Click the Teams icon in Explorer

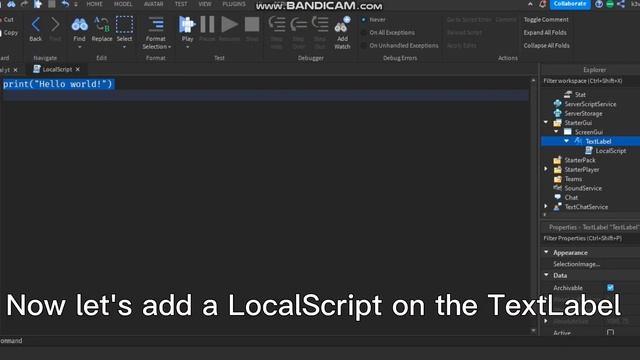click(x=558, y=179)
